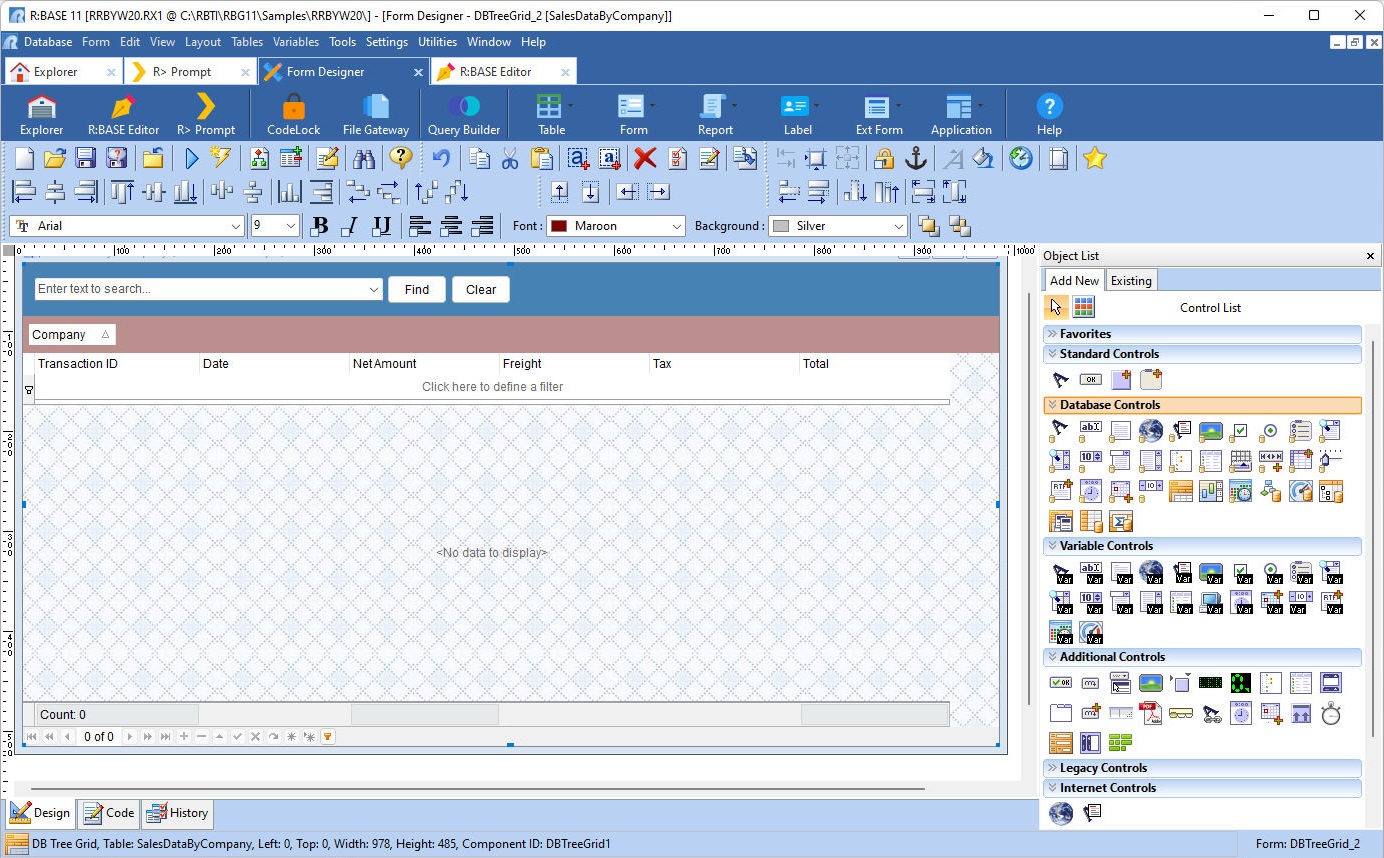Open the Maroon font color dropdown
Image resolution: width=1384 pixels, height=858 pixels.
(x=676, y=226)
